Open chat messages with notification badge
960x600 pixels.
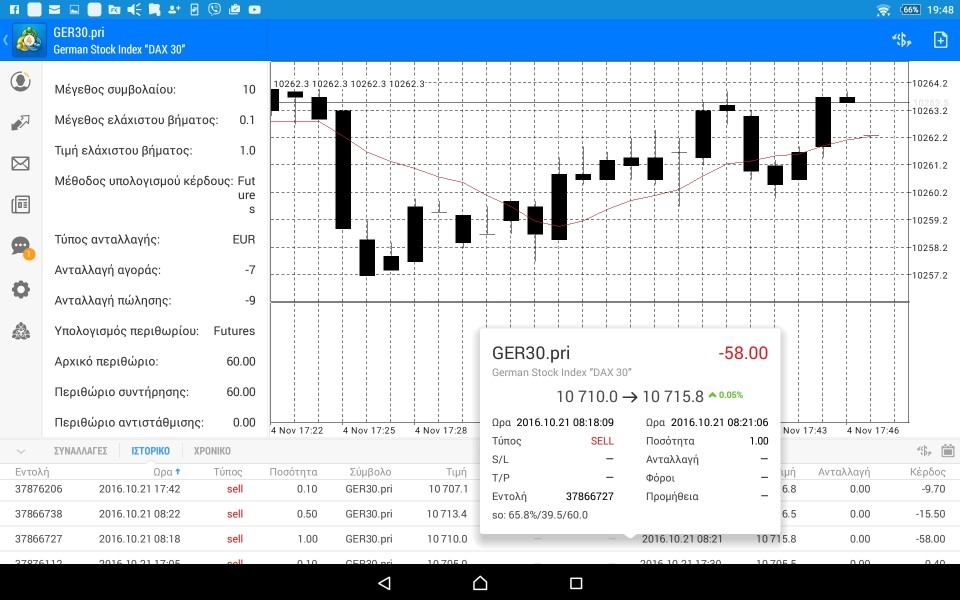coord(21,247)
